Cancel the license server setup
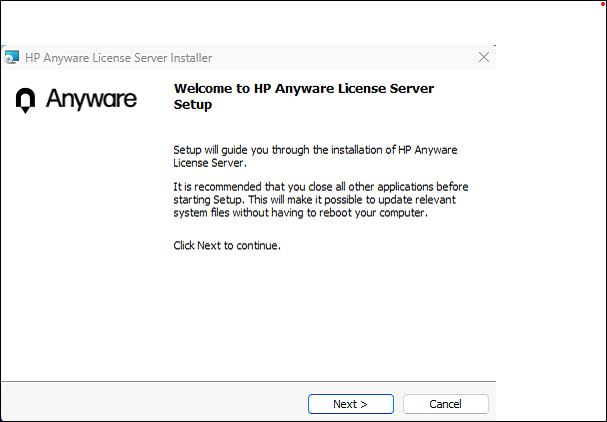This screenshot has width=607, height=422. pyautogui.click(x=446, y=404)
